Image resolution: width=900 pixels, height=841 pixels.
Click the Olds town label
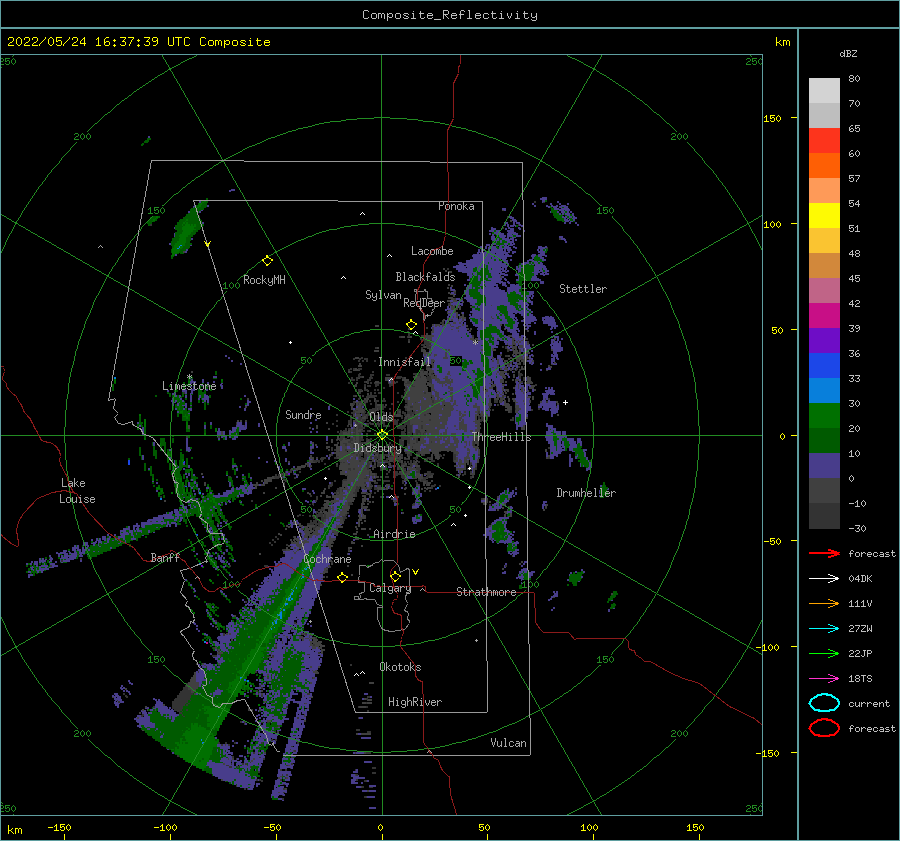click(381, 417)
